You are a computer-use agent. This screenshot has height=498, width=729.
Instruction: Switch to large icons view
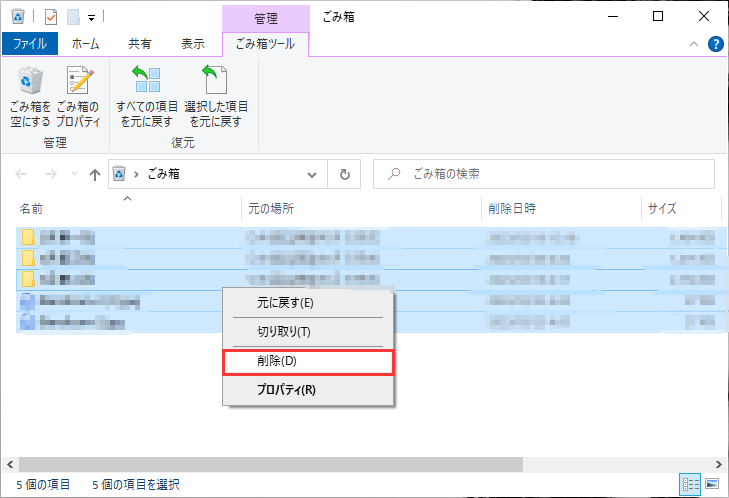[x=711, y=484]
